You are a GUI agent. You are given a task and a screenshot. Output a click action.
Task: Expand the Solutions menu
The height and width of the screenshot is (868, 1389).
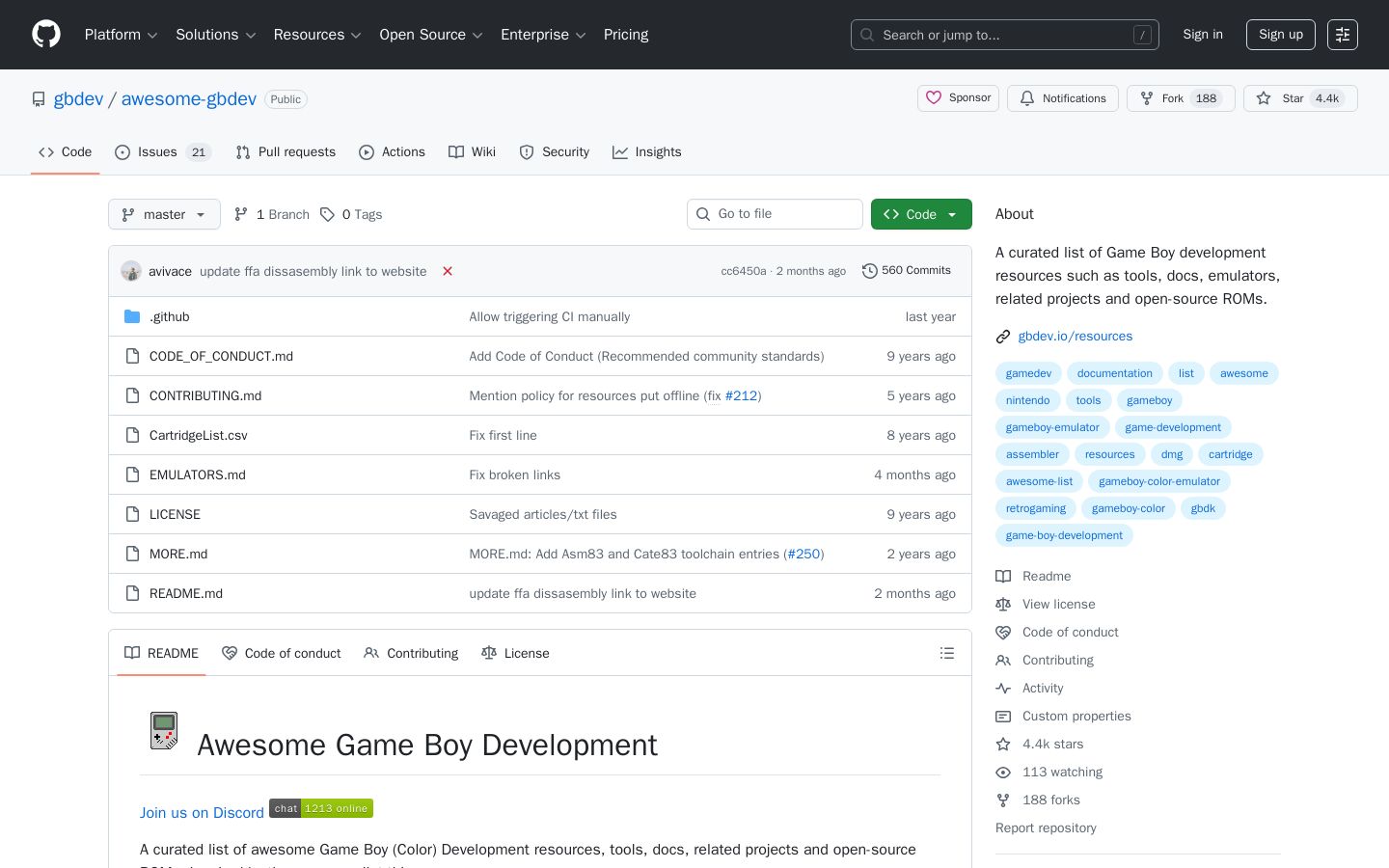point(215,35)
